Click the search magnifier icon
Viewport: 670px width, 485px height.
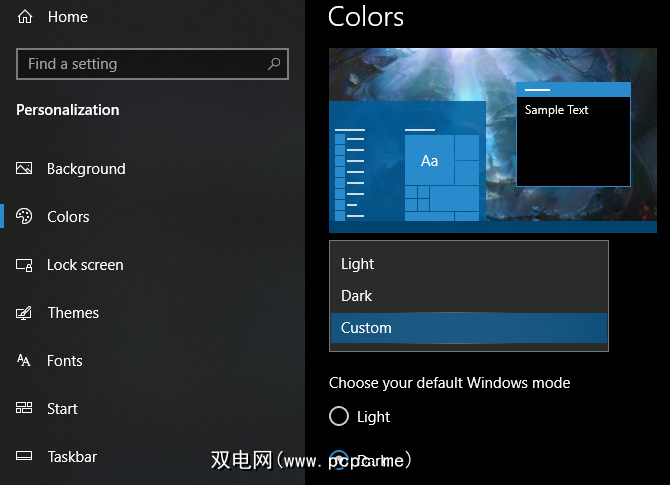[x=274, y=64]
